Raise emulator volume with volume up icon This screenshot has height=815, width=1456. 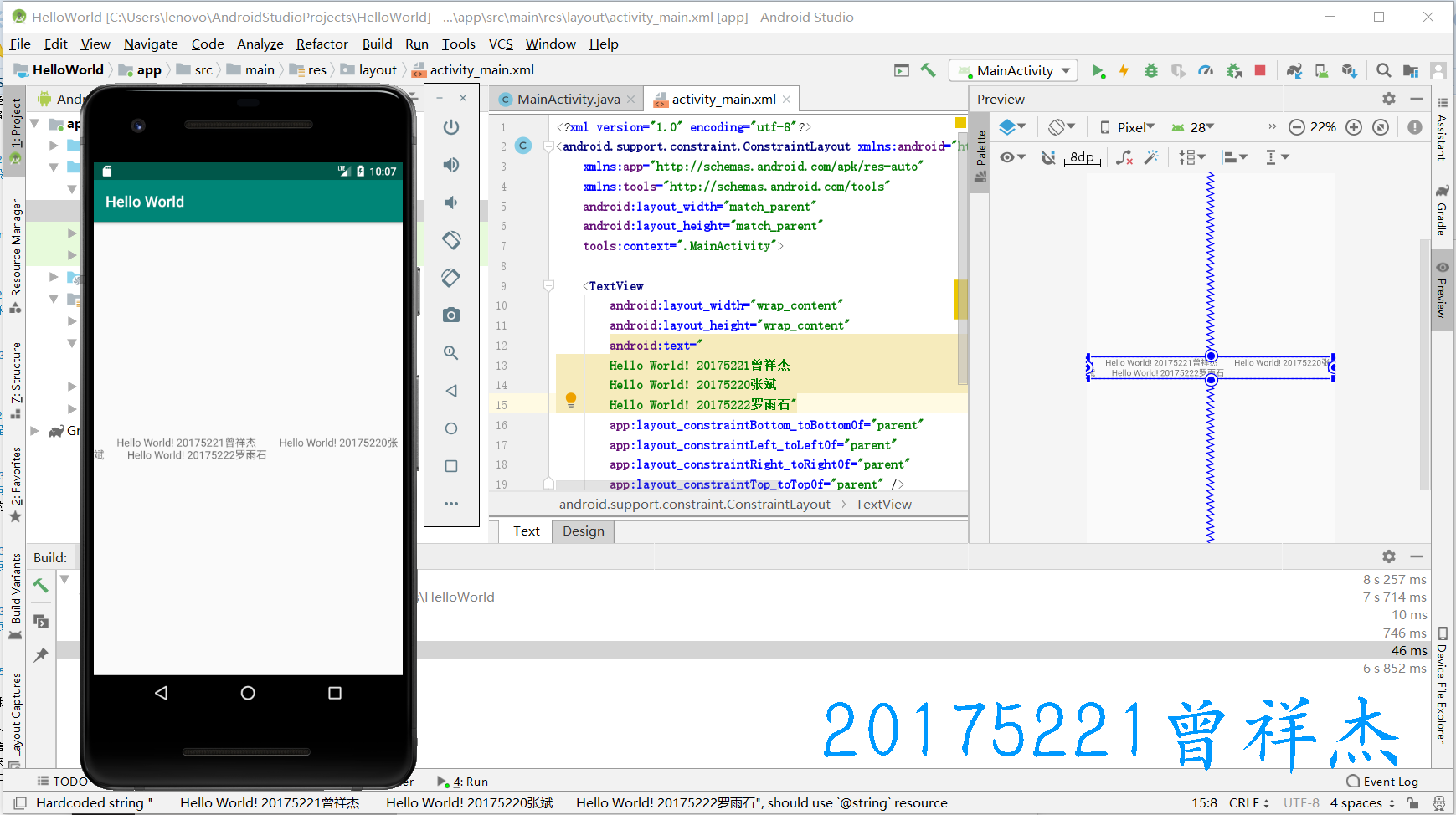click(x=451, y=165)
